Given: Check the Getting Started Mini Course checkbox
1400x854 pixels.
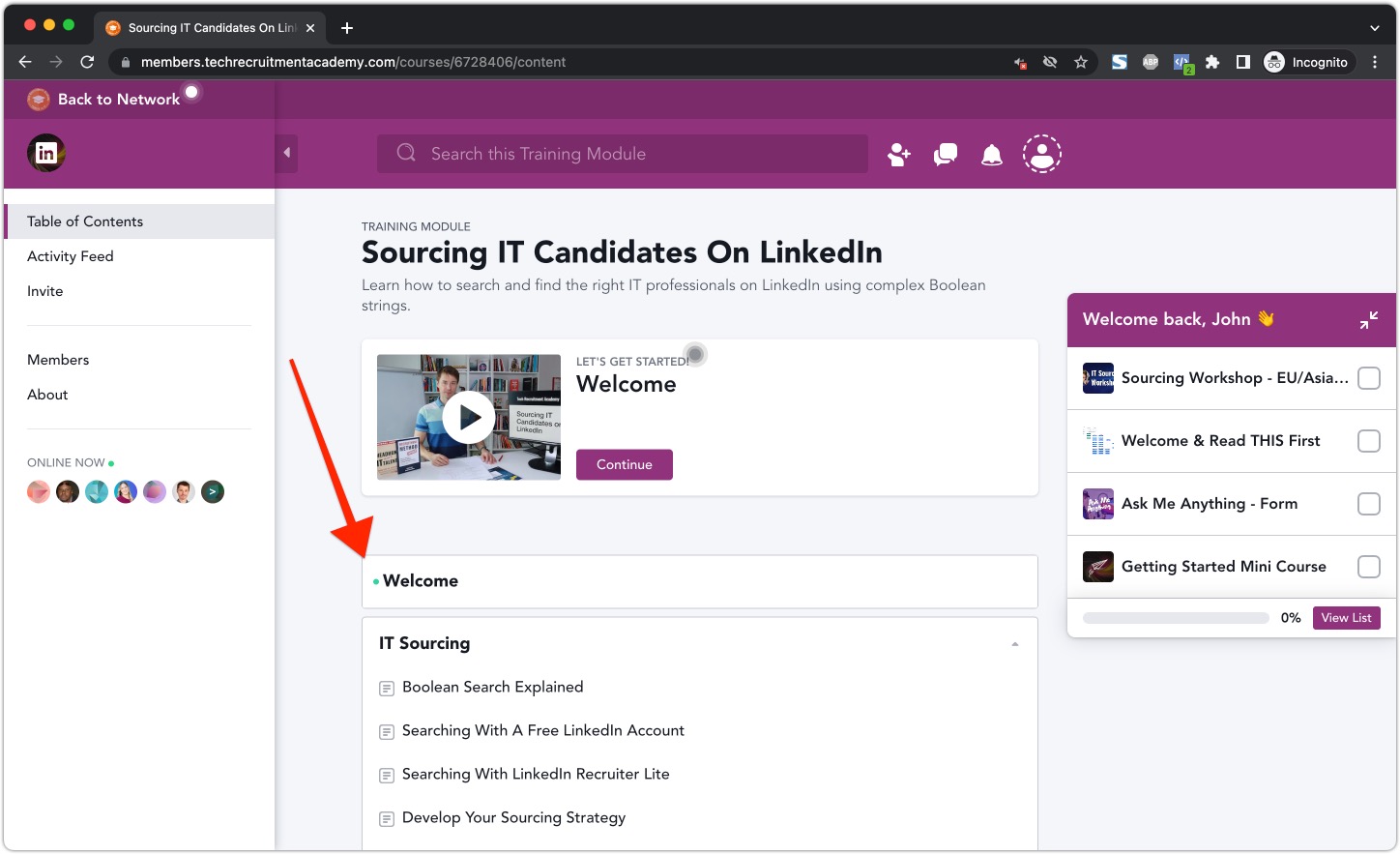Looking at the screenshot, I should (1369, 567).
